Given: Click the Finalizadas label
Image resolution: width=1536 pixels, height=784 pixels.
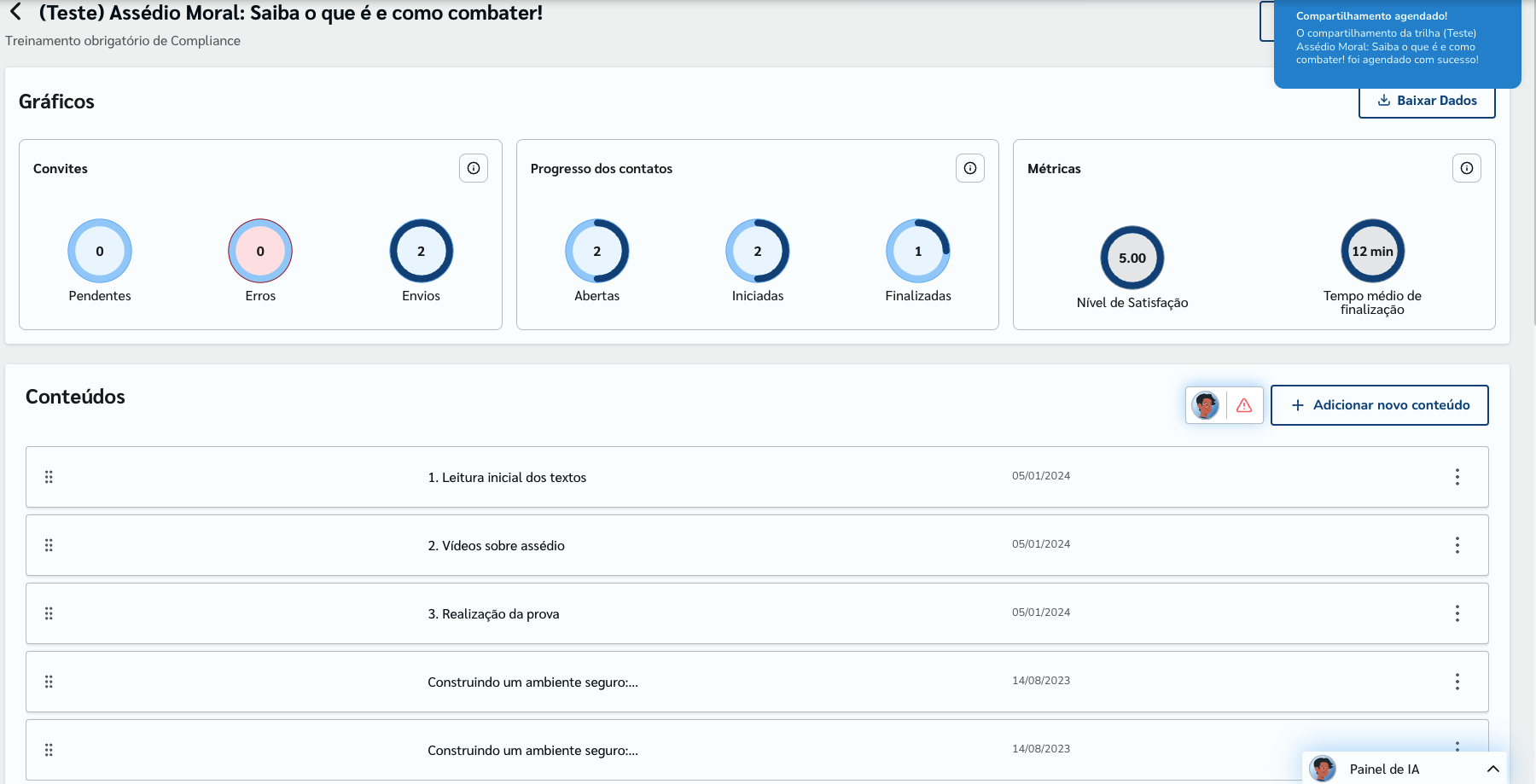Looking at the screenshot, I should coord(918,296).
